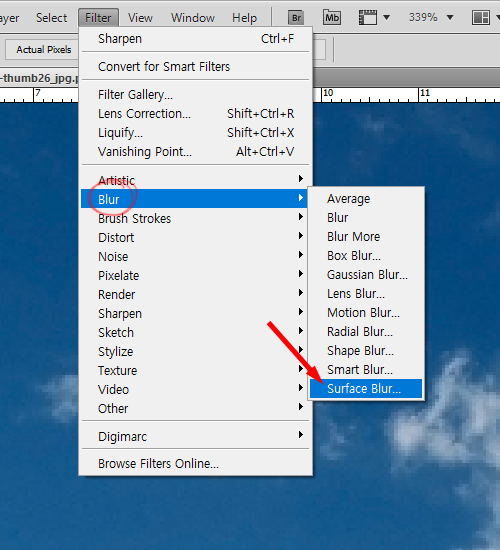Open the 339% zoom level dropdown
500x550 pixels.
(450, 17)
